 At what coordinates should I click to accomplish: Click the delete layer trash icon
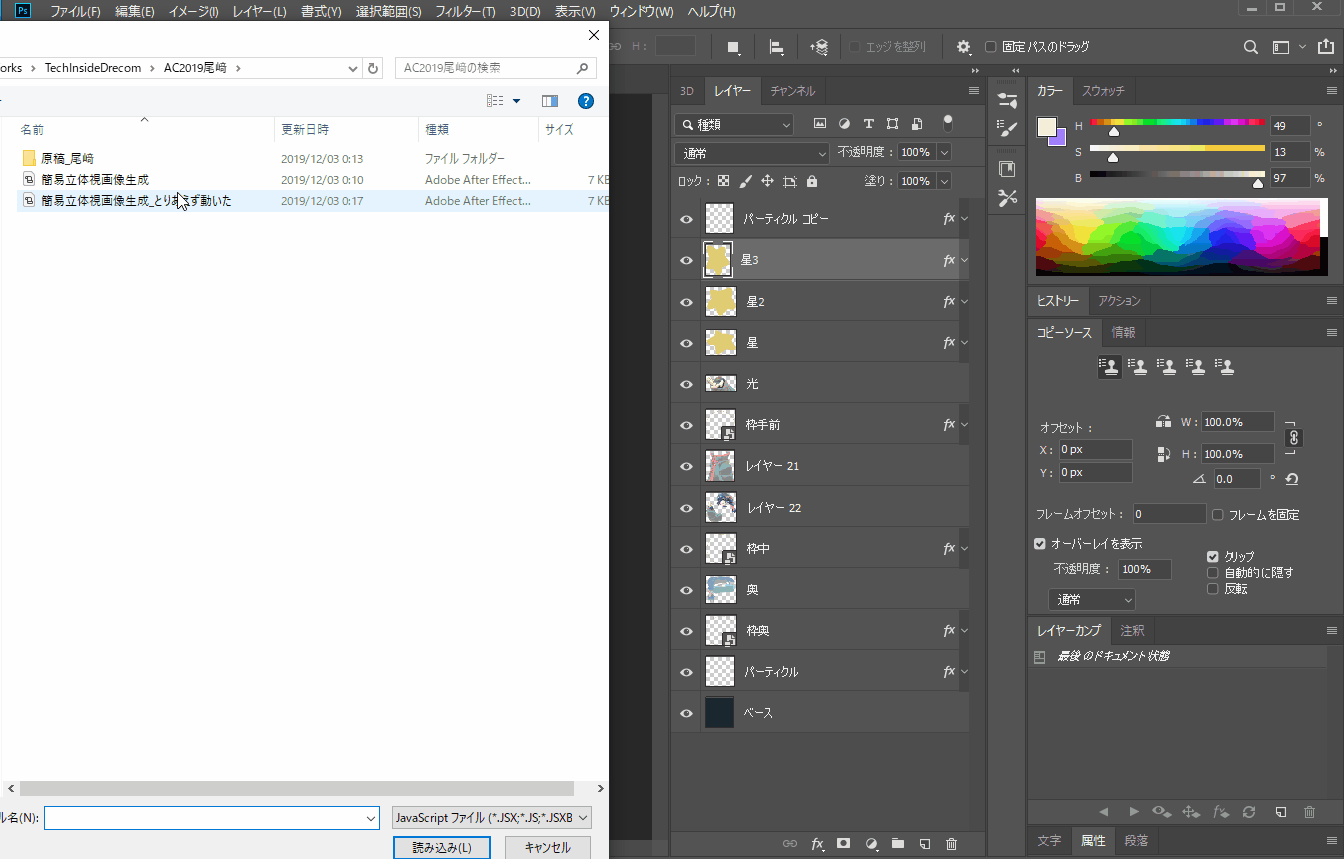tap(951, 844)
